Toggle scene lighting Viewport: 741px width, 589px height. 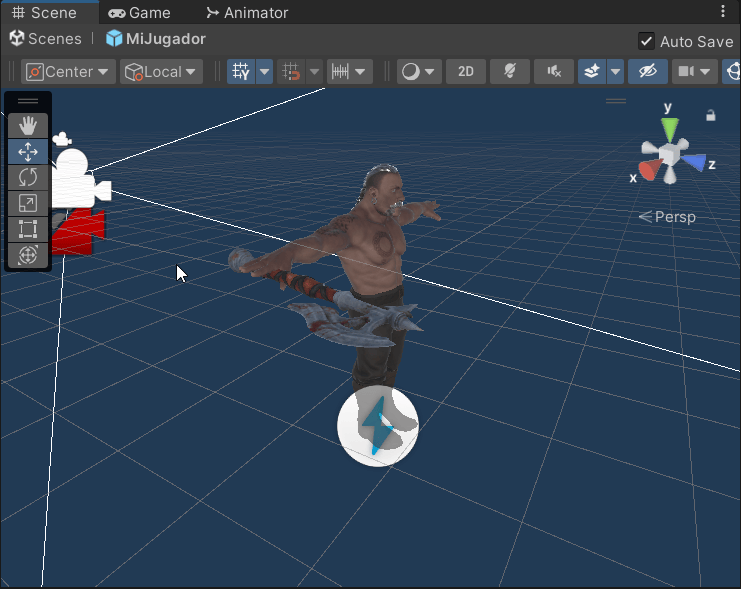coord(509,72)
